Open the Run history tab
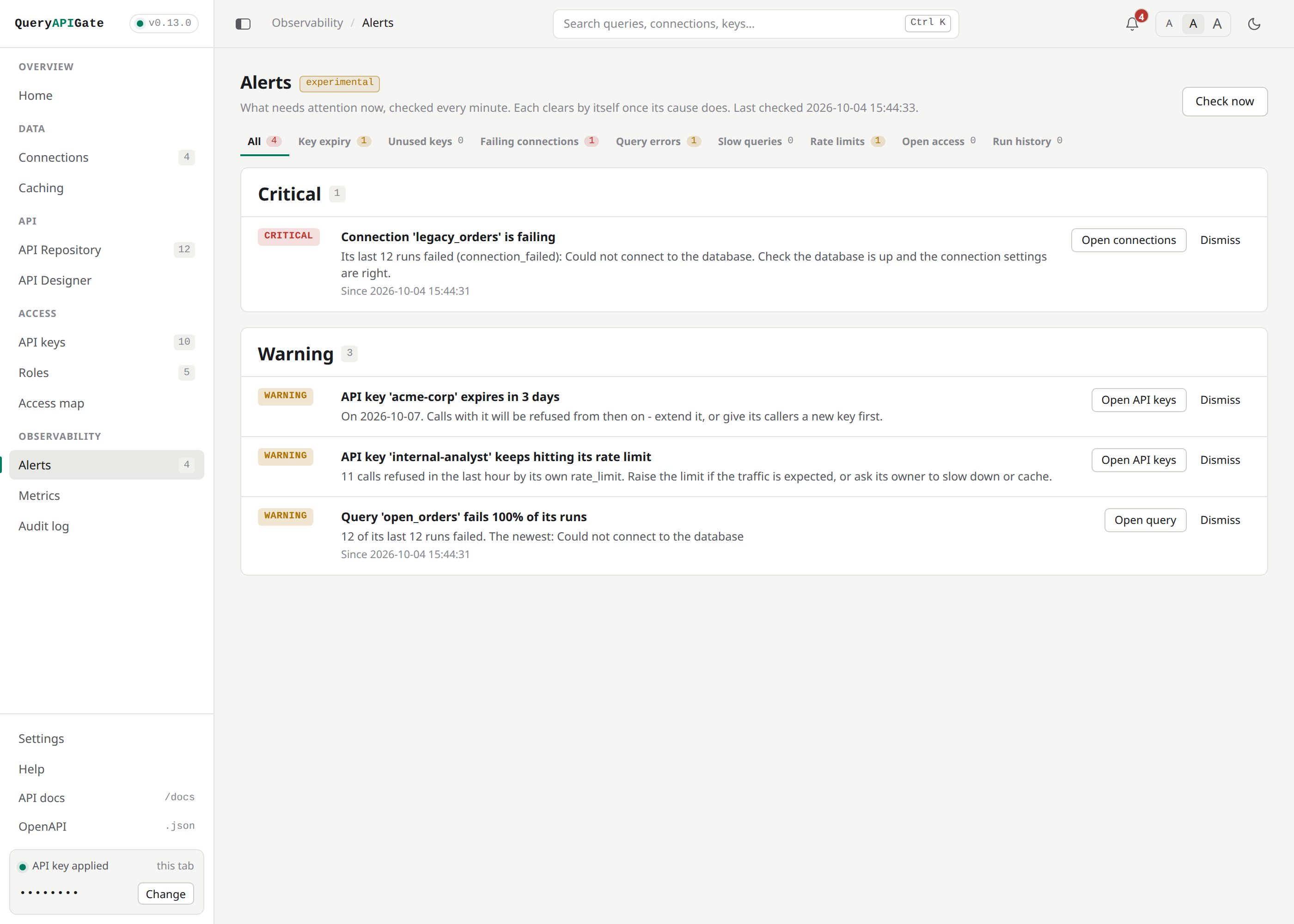This screenshot has height=924, width=1294. pos(1028,141)
